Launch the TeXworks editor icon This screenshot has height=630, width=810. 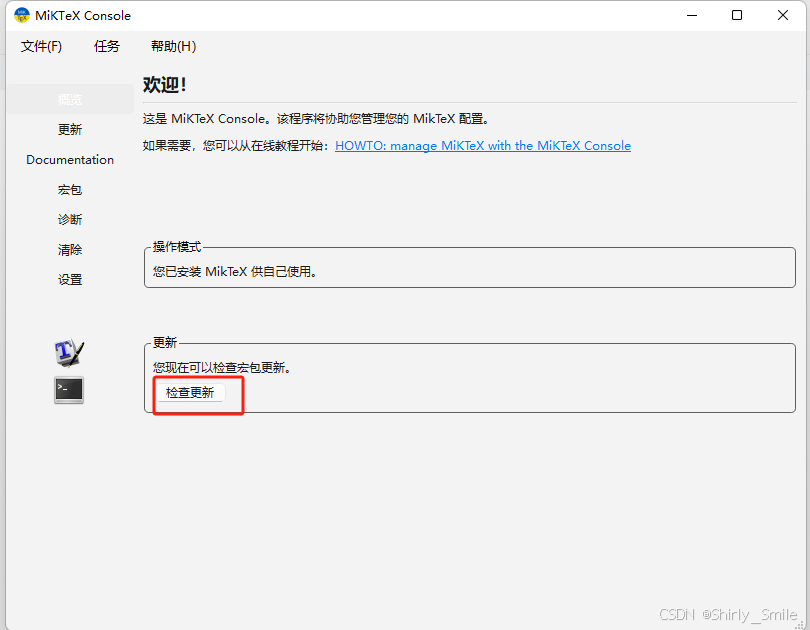(69, 353)
